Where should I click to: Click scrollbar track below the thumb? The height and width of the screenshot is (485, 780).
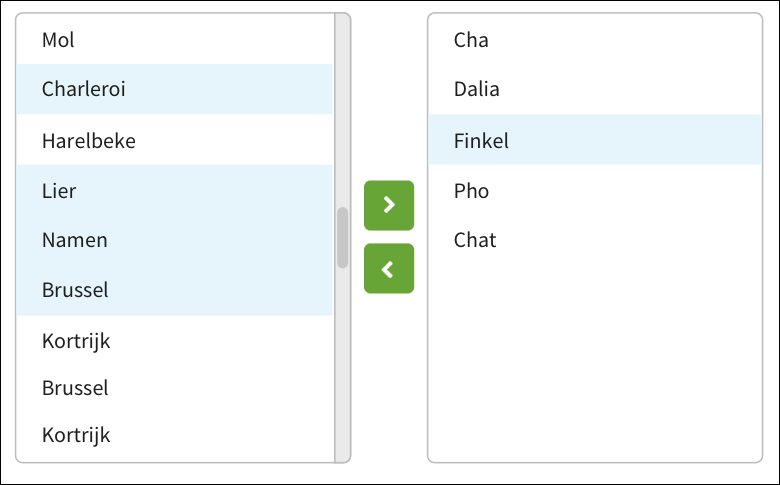(x=342, y=370)
